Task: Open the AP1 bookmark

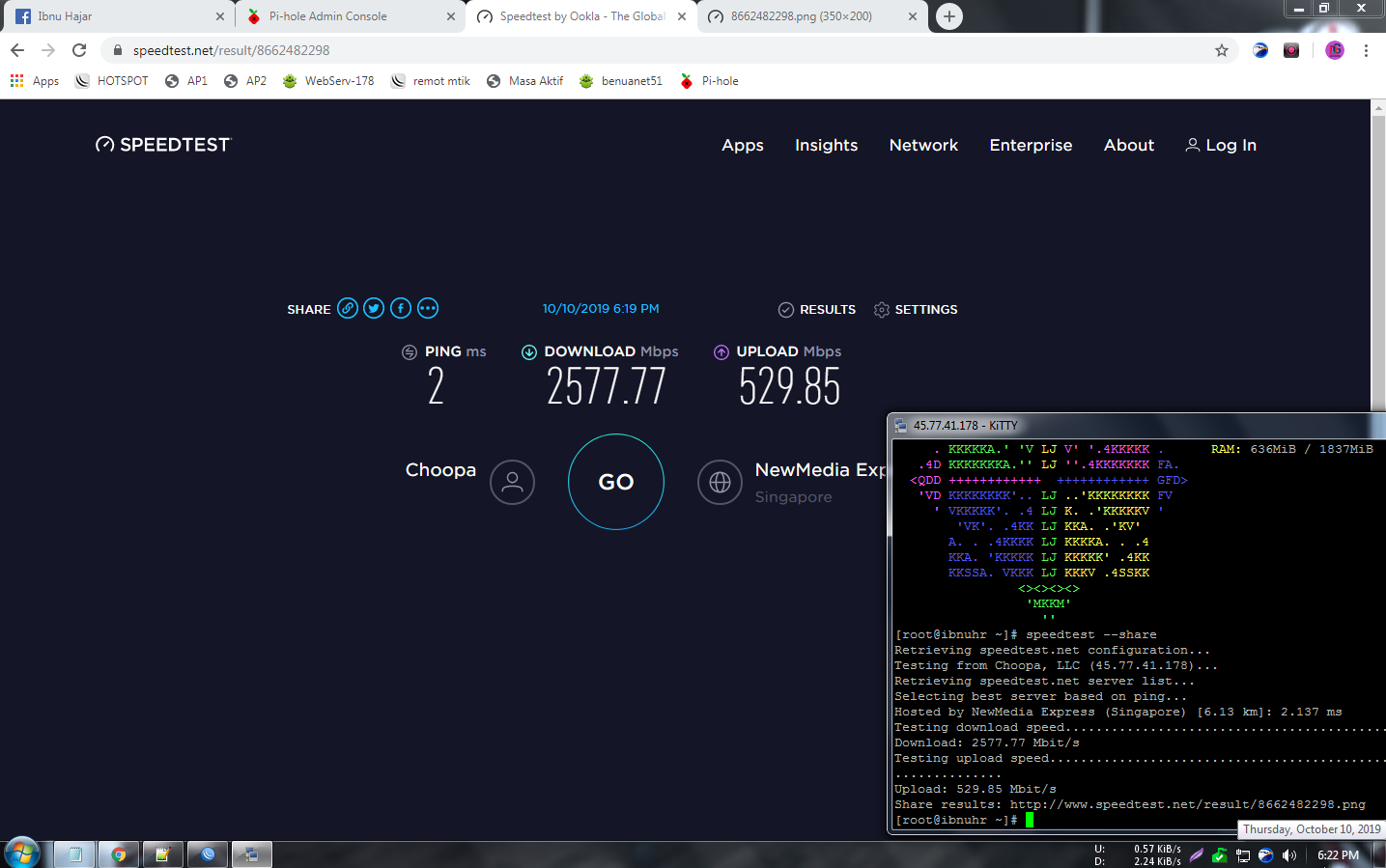Action: pos(186,81)
